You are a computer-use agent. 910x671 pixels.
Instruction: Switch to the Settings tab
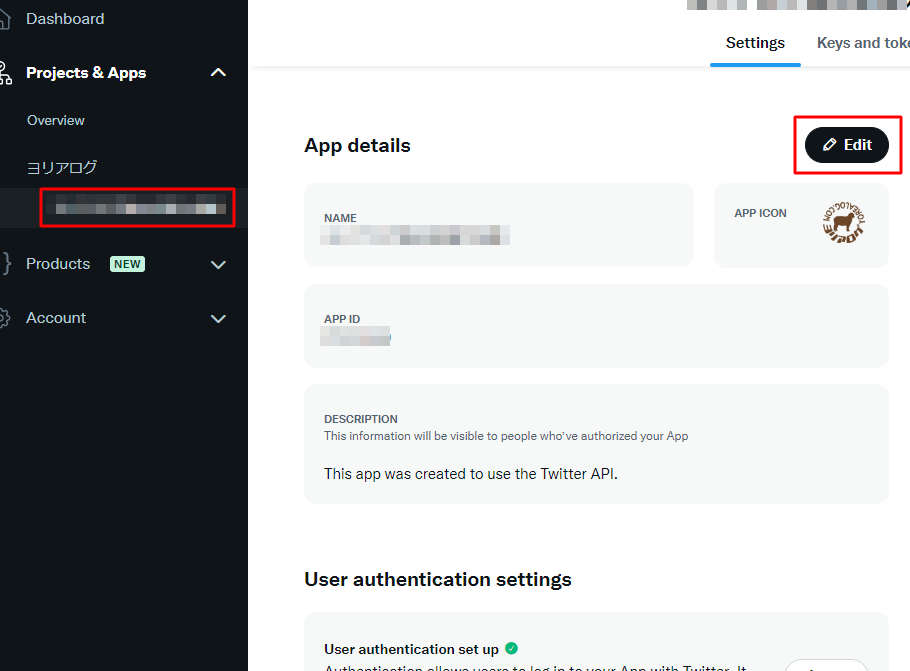(x=755, y=43)
